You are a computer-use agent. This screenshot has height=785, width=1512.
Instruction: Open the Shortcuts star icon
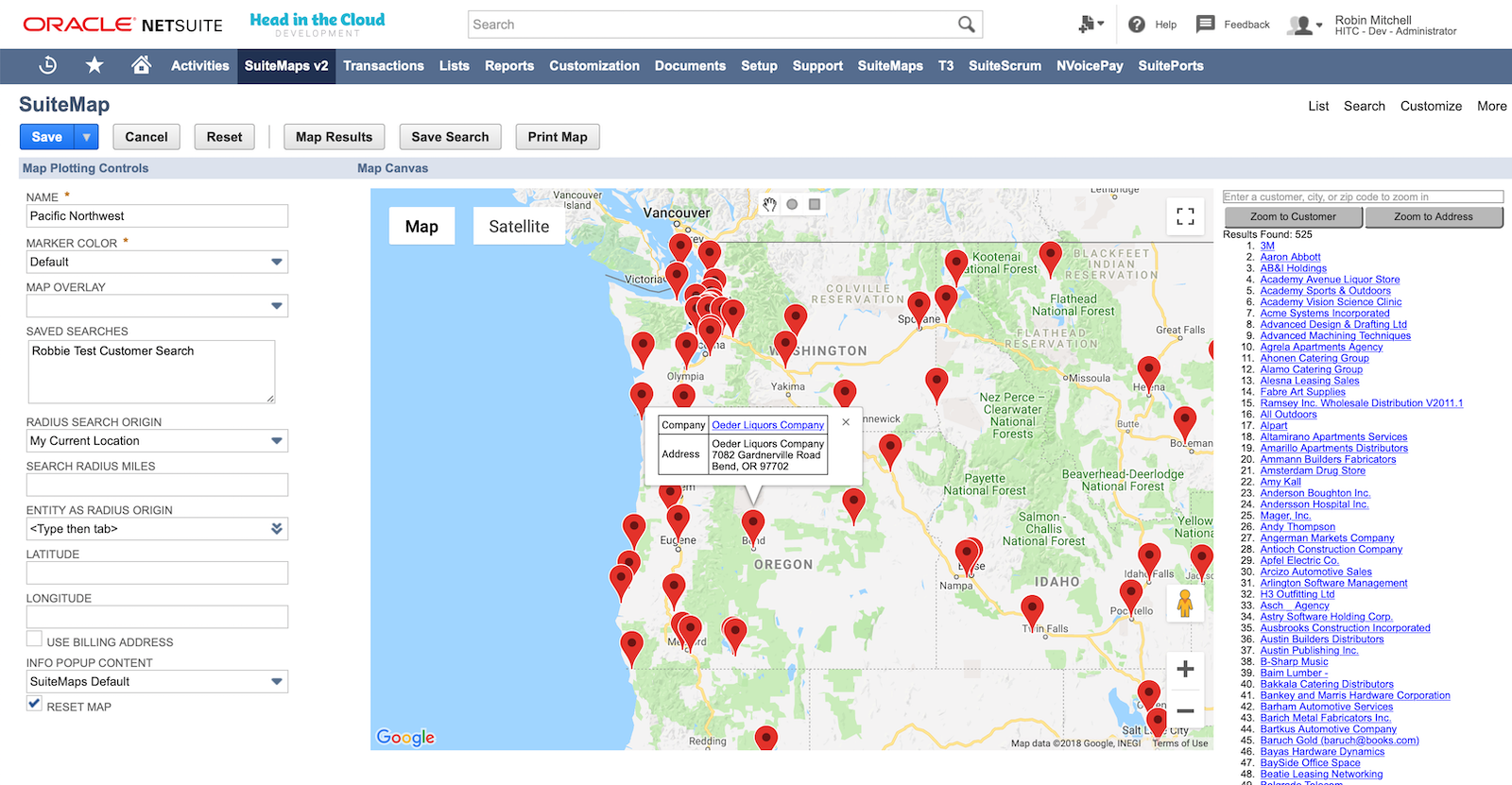tap(94, 65)
